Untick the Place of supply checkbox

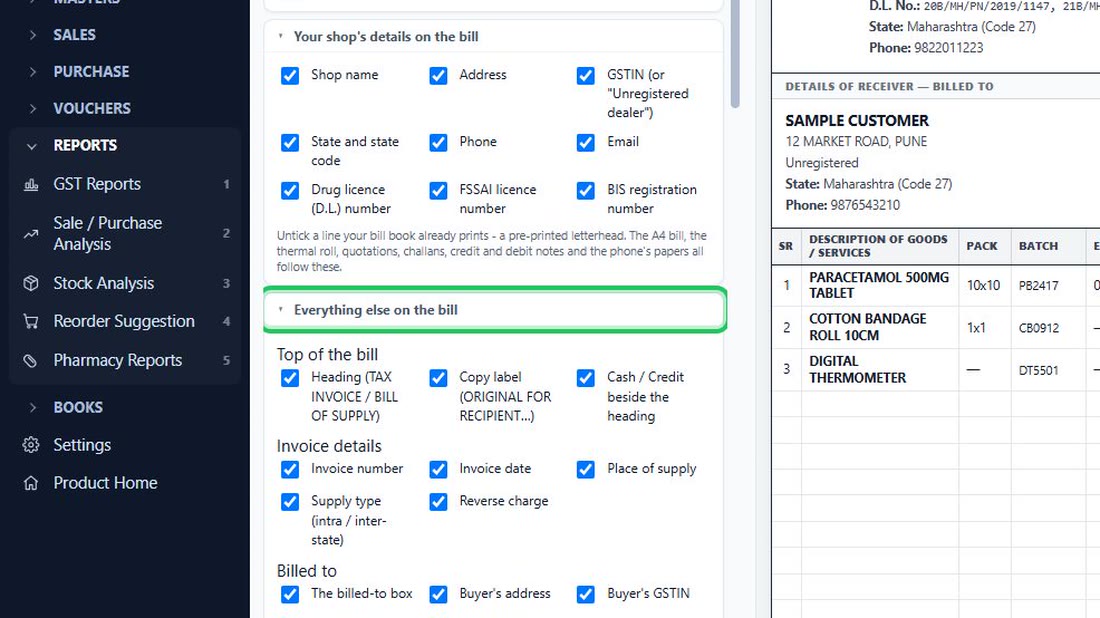[586, 469]
